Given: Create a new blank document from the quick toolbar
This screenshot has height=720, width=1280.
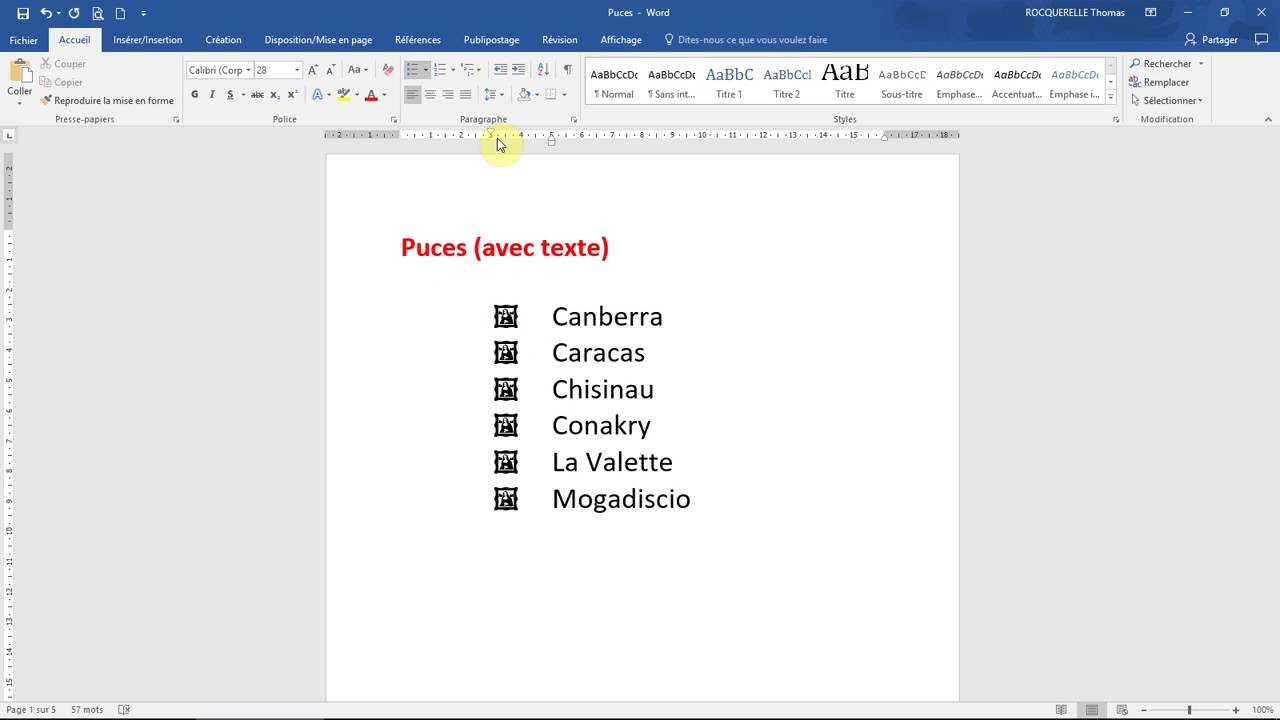Looking at the screenshot, I should pos(121,13).
